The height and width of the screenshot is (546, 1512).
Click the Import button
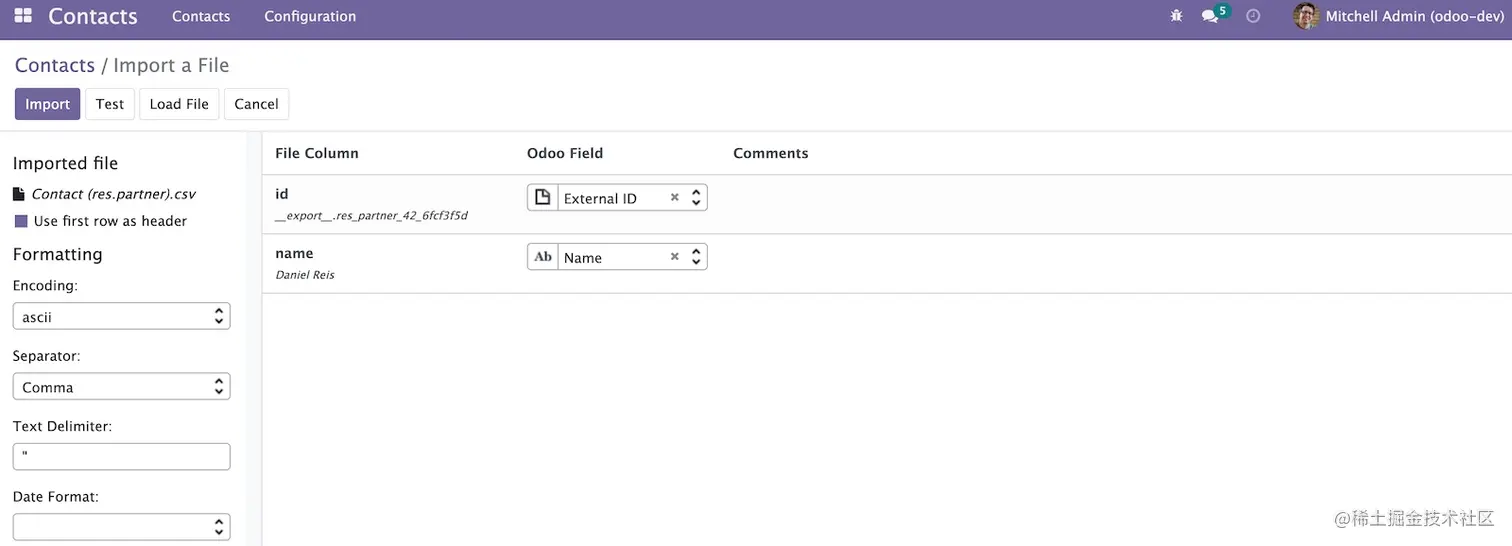47,104
